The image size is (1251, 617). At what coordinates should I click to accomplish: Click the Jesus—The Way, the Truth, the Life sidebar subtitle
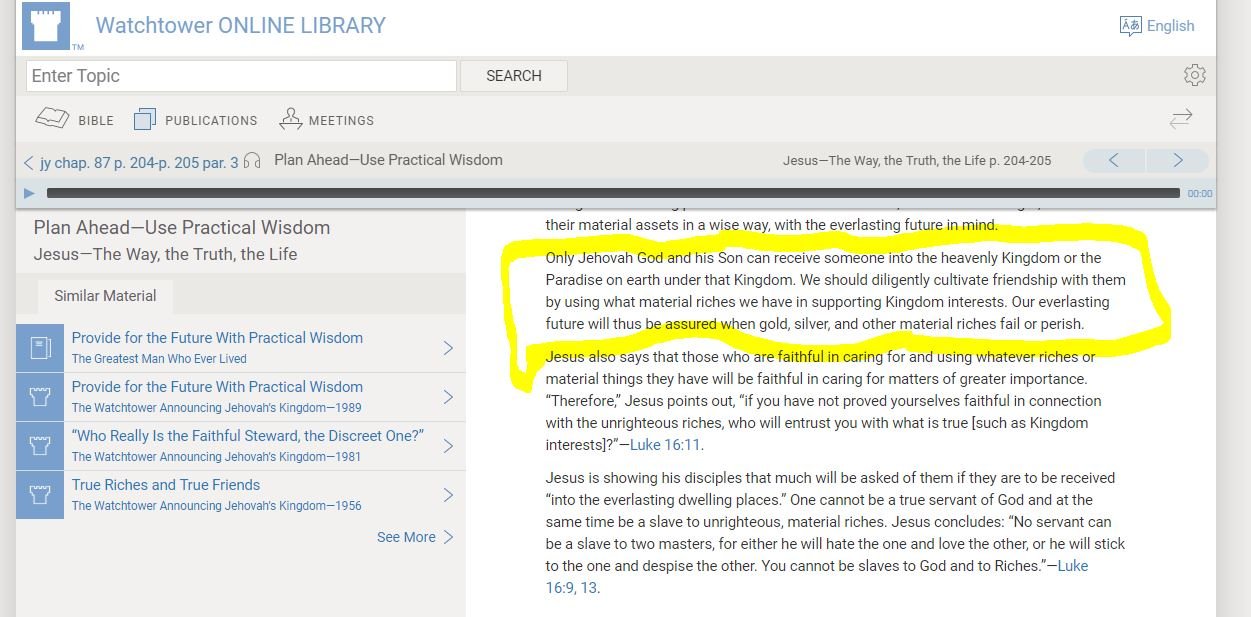(166, 254)
